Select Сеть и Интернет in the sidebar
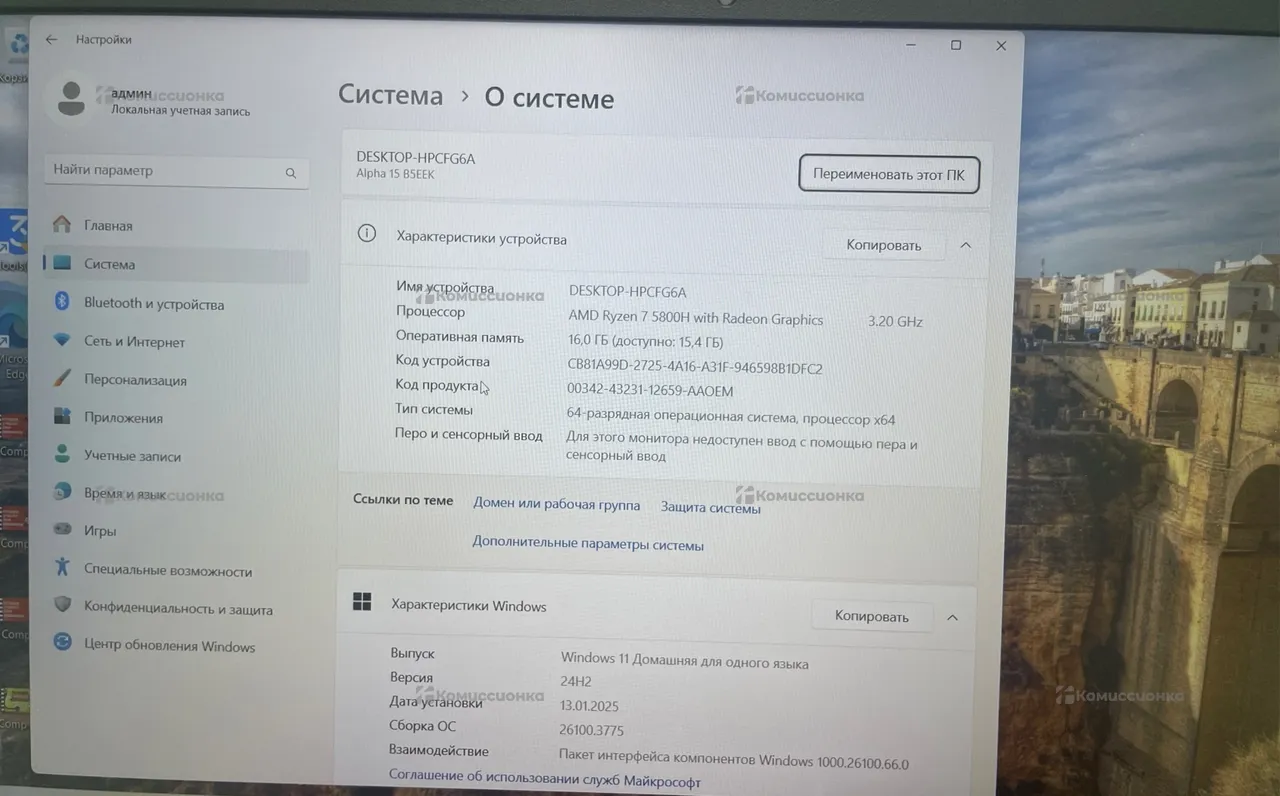The height and width of the screenshot is (796, 1280). [134, 342]
